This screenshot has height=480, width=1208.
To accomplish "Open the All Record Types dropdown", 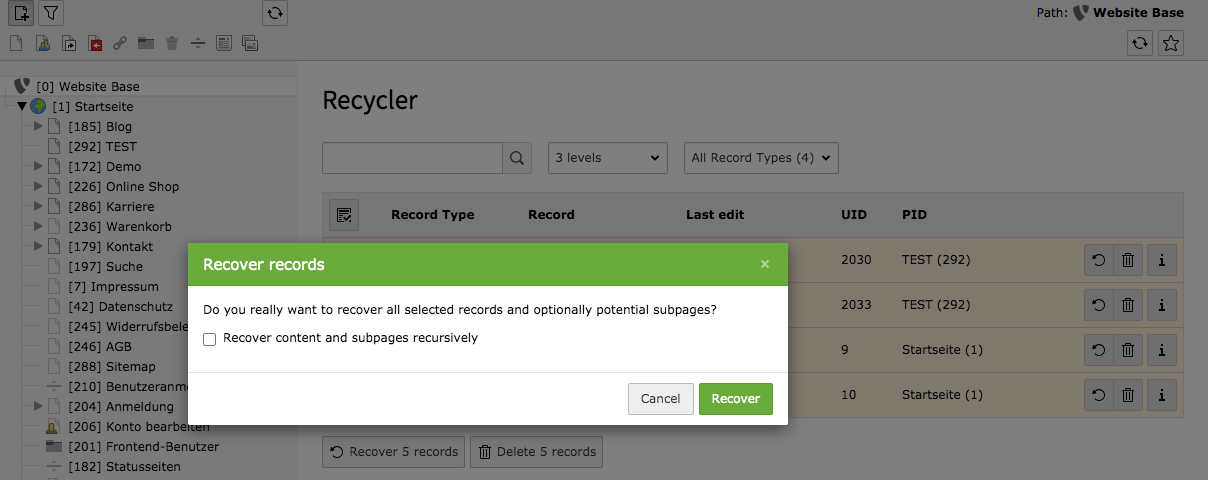I will (x=760, y=158).
